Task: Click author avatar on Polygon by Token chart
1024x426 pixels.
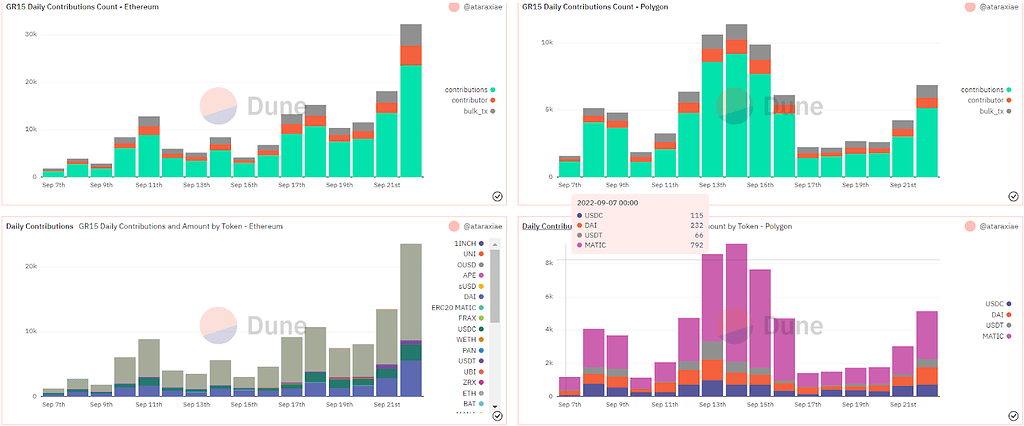Action: point(971,226)
